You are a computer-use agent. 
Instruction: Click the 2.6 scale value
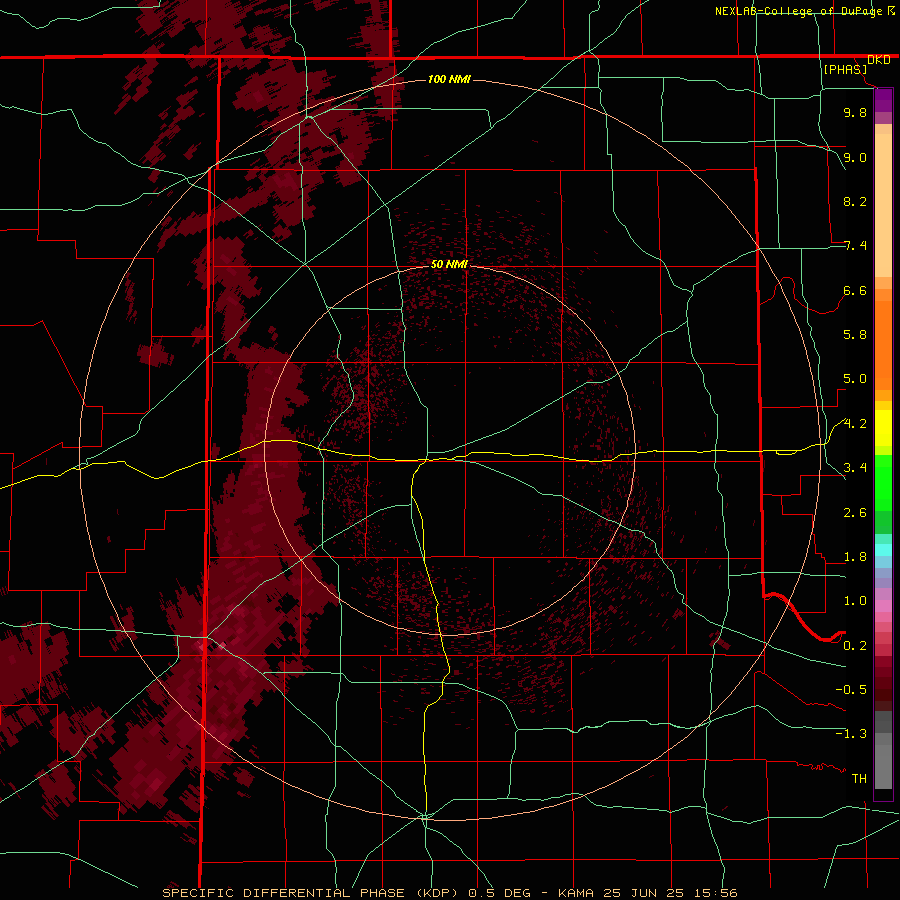[855, 513]
